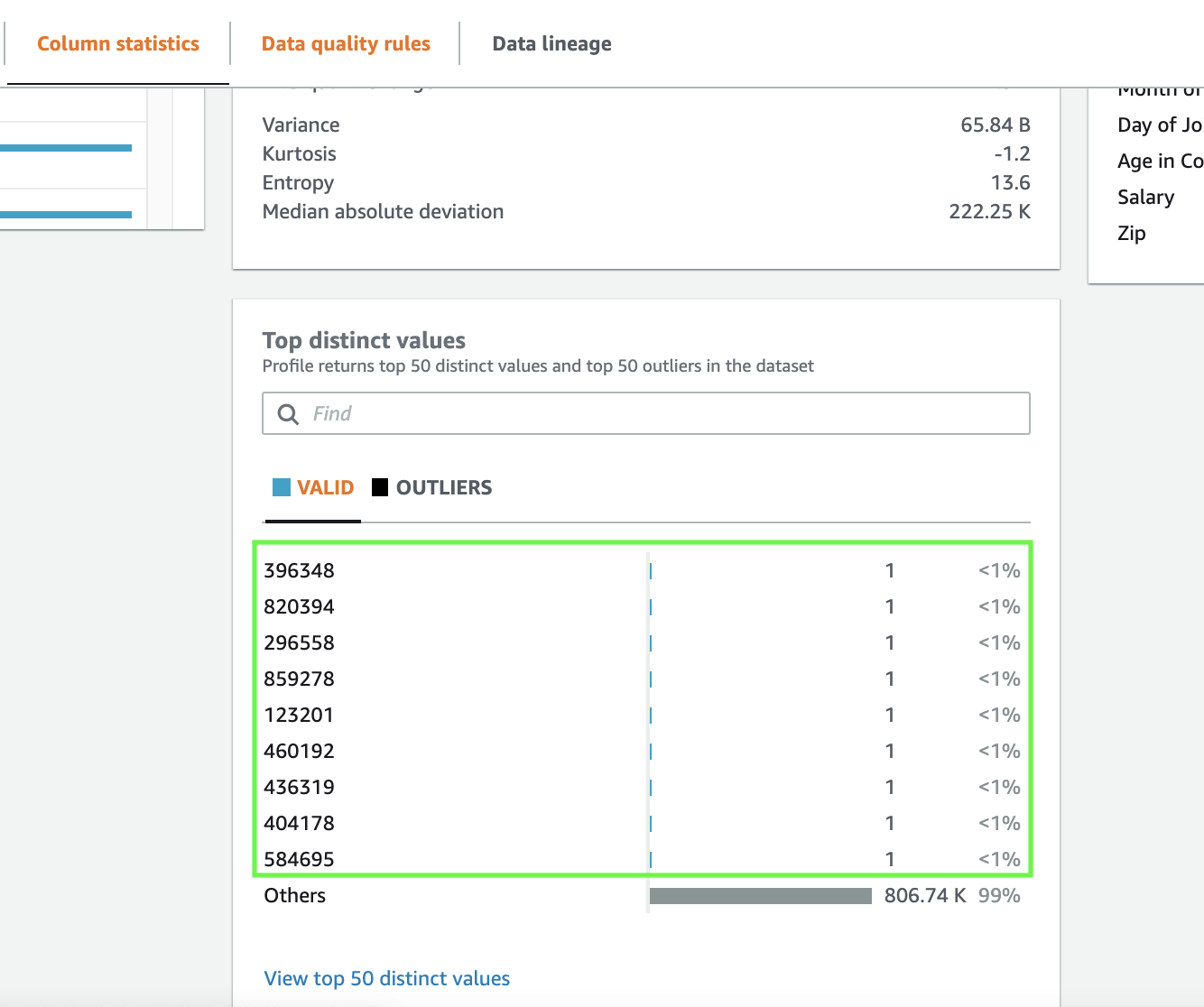Select distinct value 584695
This screenshot has width=1204, height=1007.
[x=299, y=859]
